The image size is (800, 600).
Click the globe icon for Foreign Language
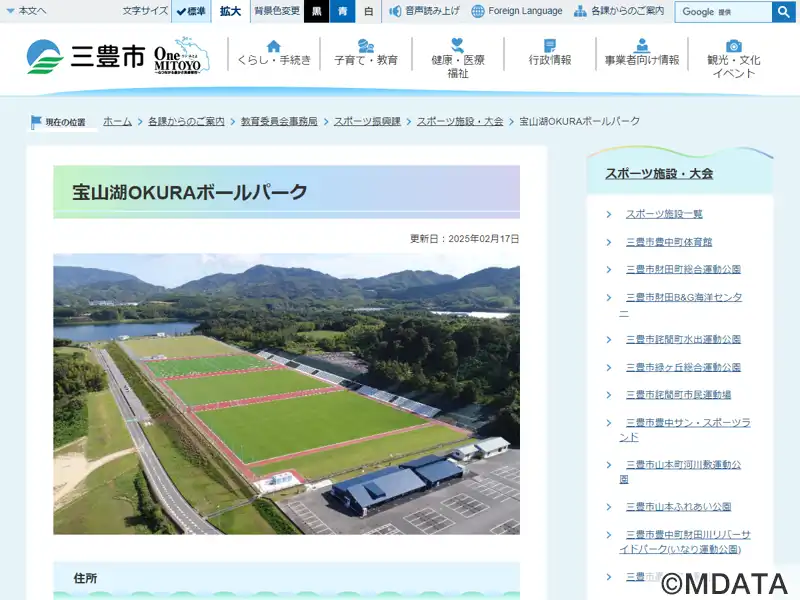tap(478, 11)
